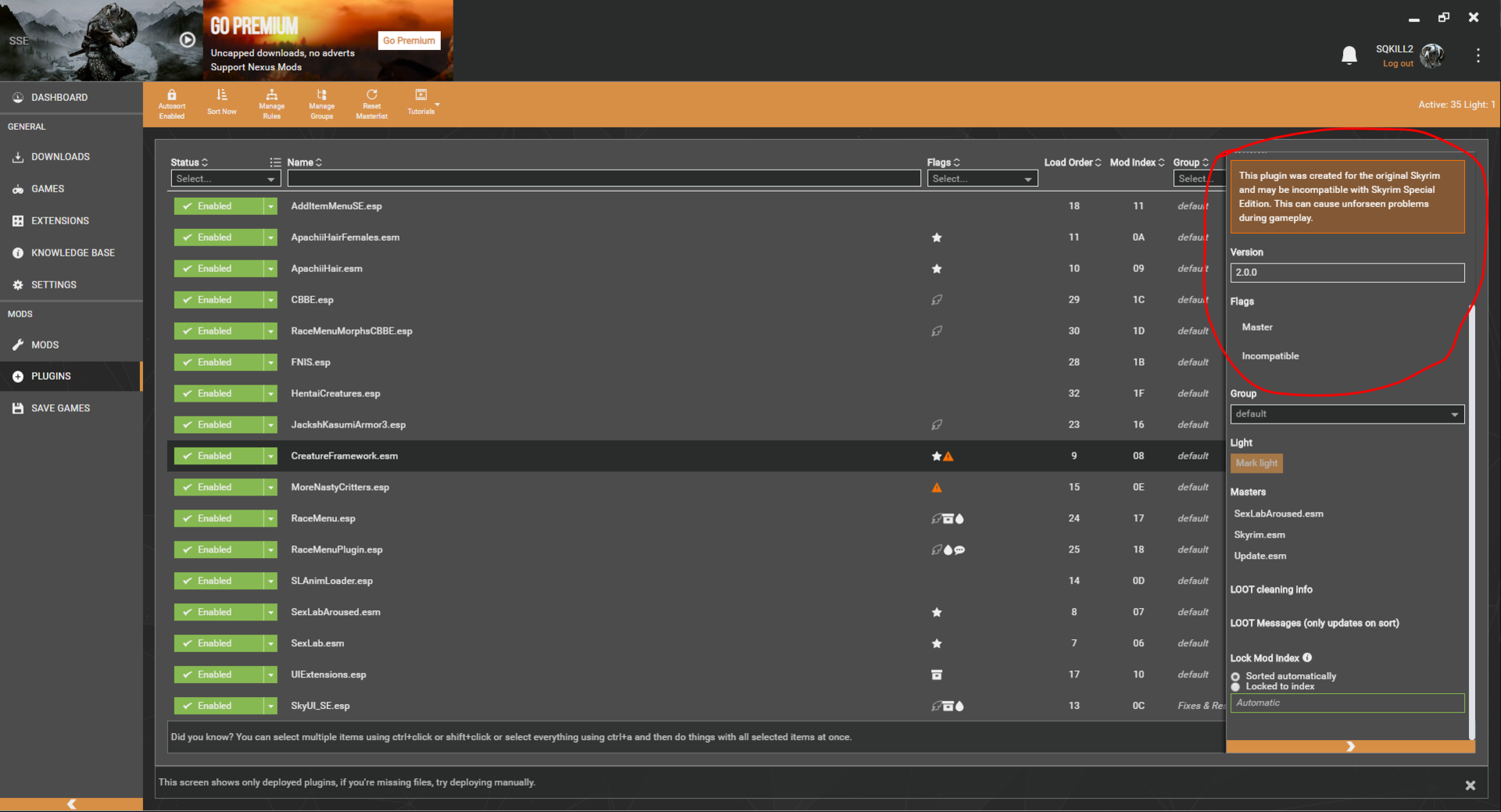Viewport: 1501px width, 812px height.
Task: Sort by Mod Index column
Action: pyautogui.click(x=1137, y=163)
